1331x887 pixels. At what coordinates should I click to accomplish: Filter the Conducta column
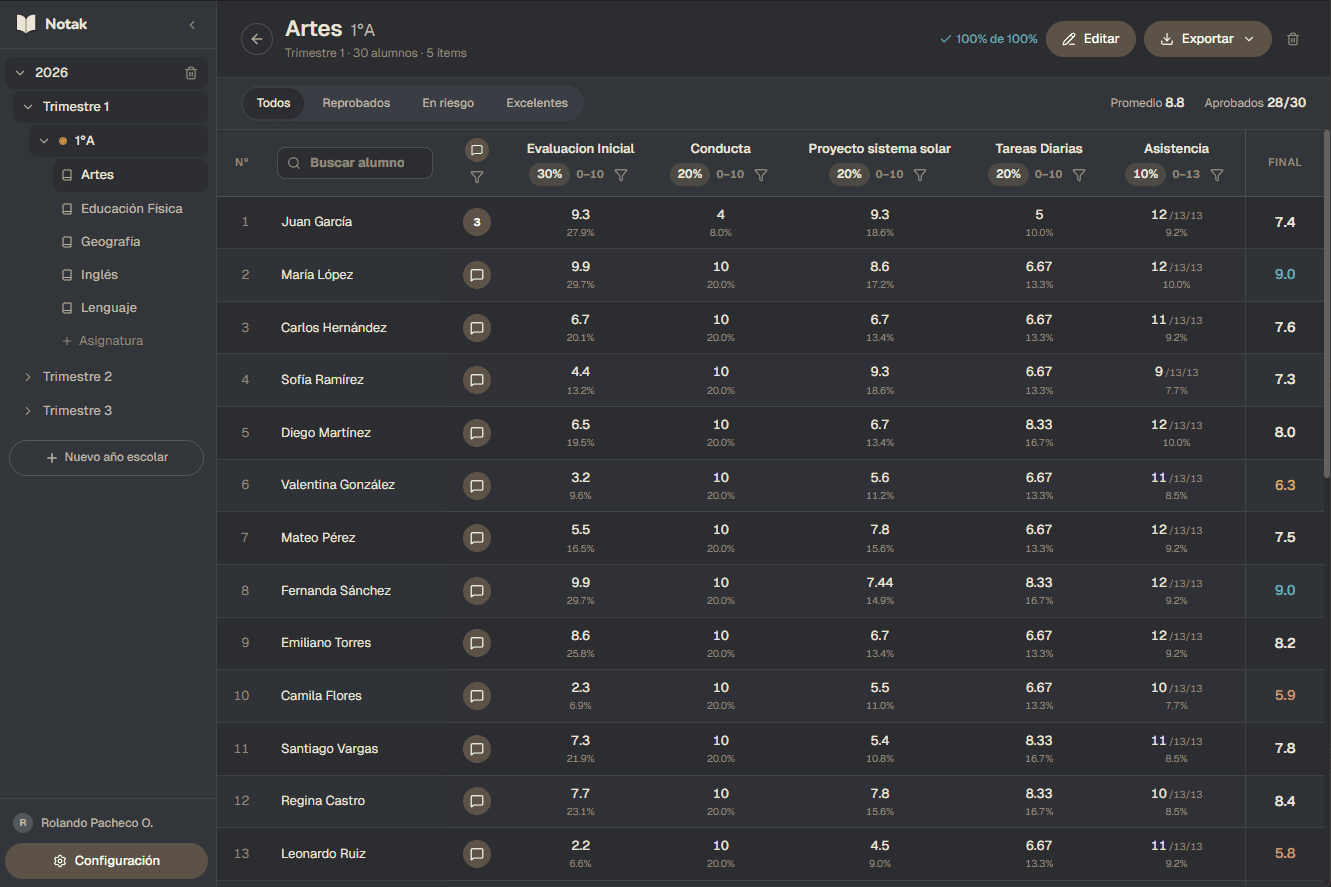click(x=761, y=175)
